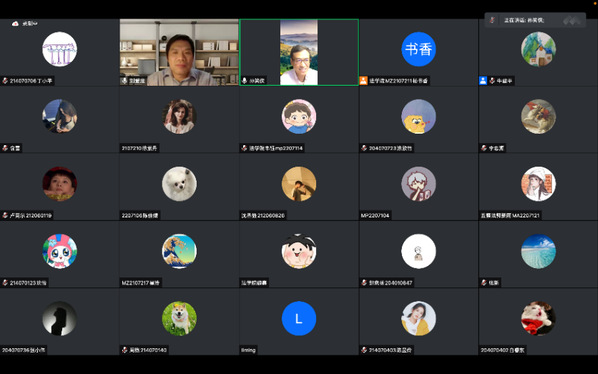598x374 pixels.
Task: Click the recording cloud icon at top-left
Action: pos(15,24)
